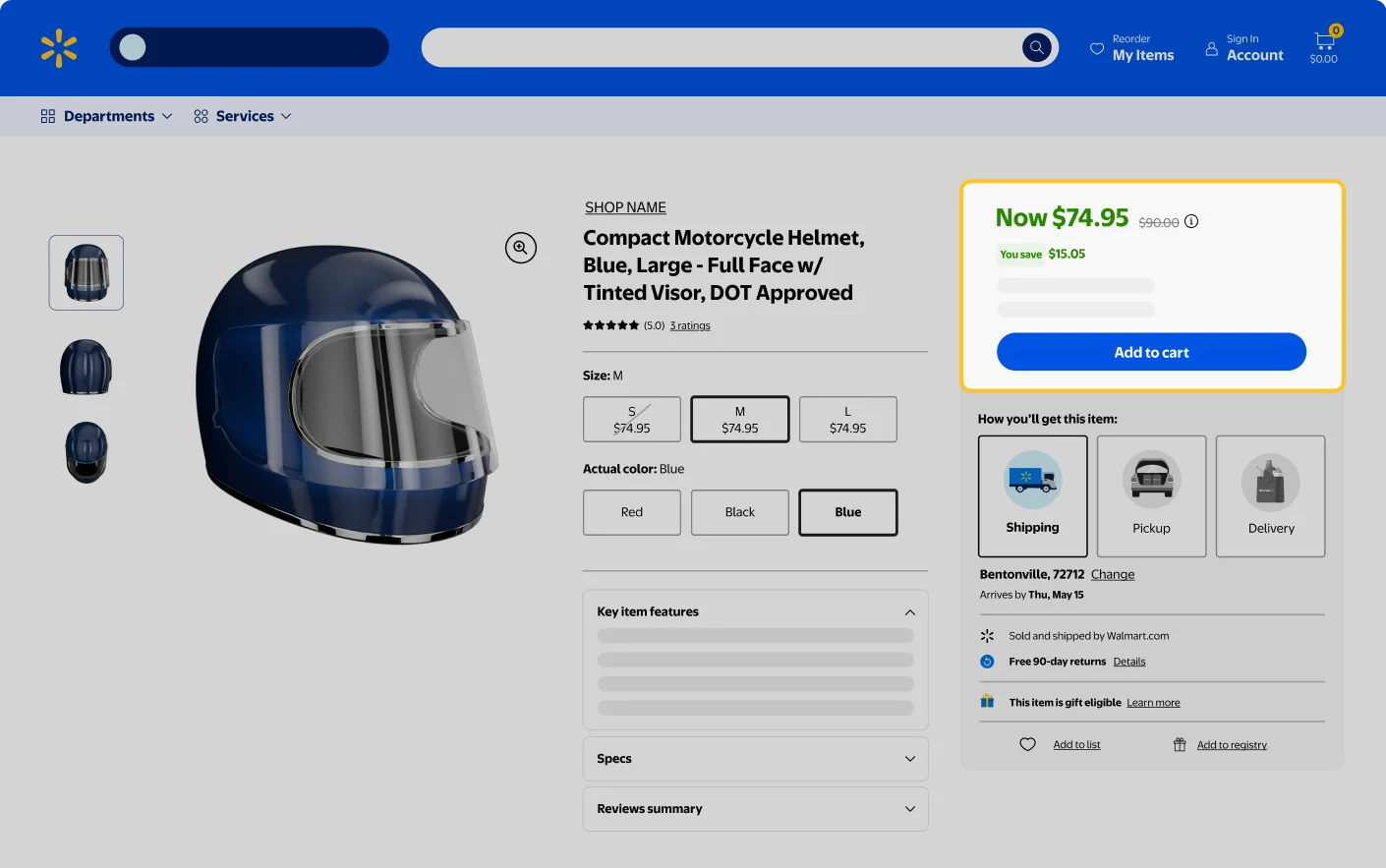Expand the Reviews summary section
1386x868 pixels.
point(755,808)
